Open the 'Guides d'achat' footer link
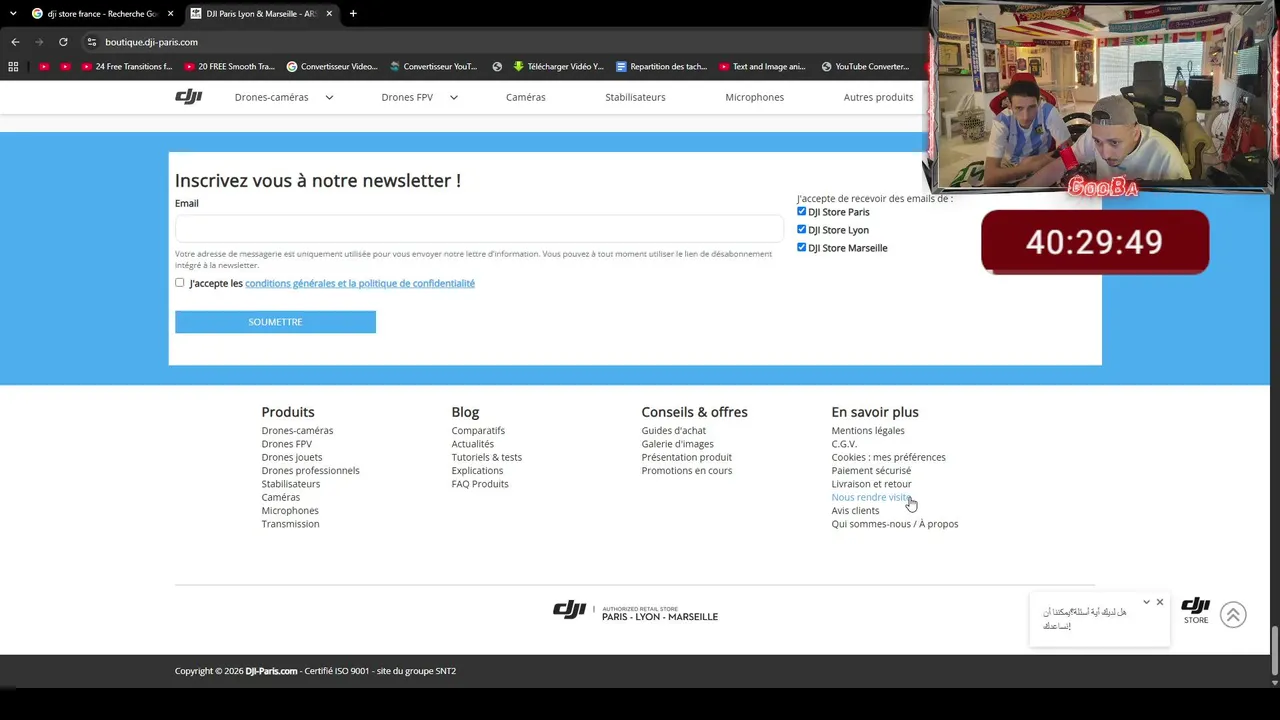The width and height of the screenshot is (1280, 720). pyautogui.click(x=673, y=431)
